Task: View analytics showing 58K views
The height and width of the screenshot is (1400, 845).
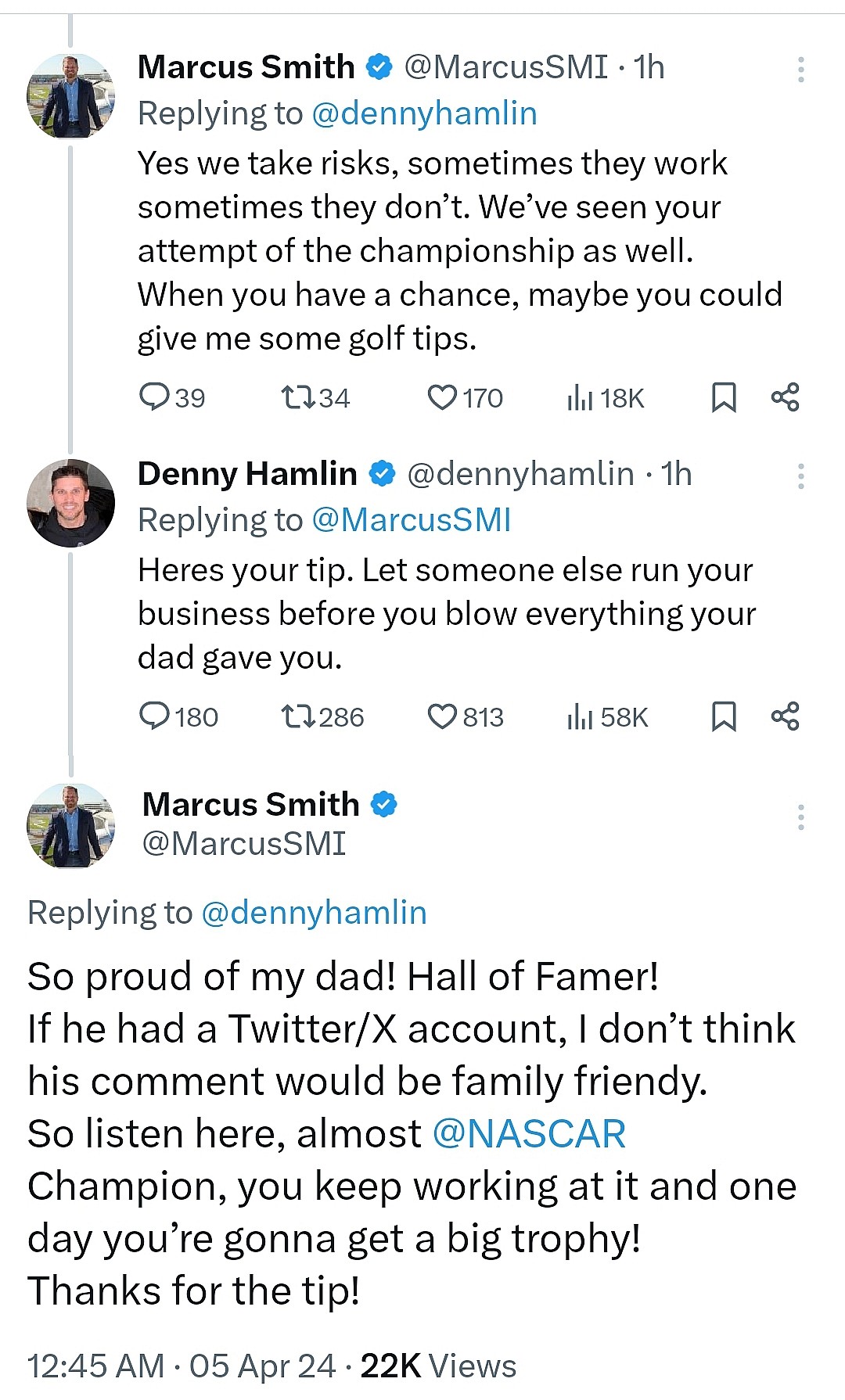Action: tap(580, 716)
